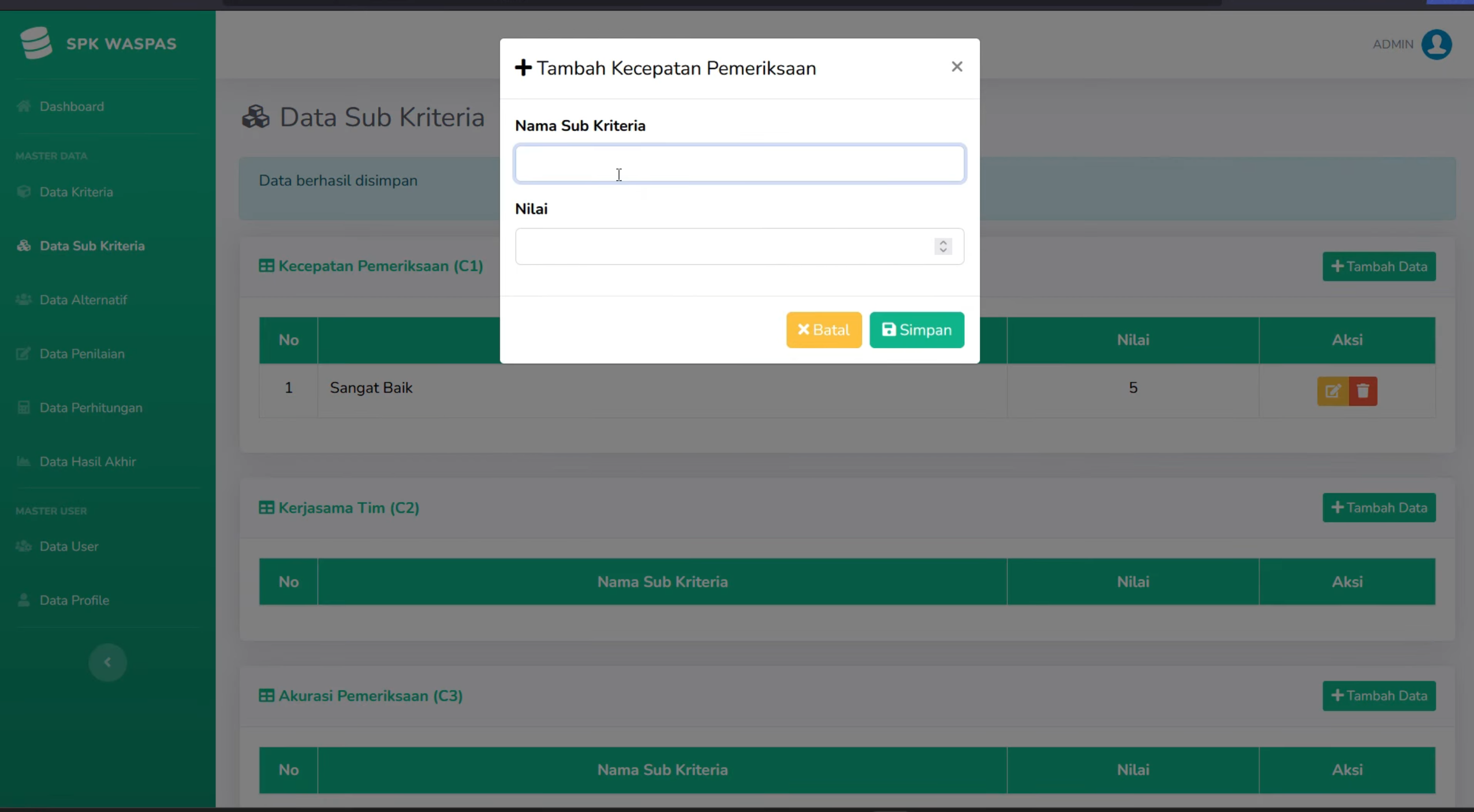The width and height of the screenshot is (1474, 812).
Task: Click the Dashboard home icon
Action: pos(24,106)
